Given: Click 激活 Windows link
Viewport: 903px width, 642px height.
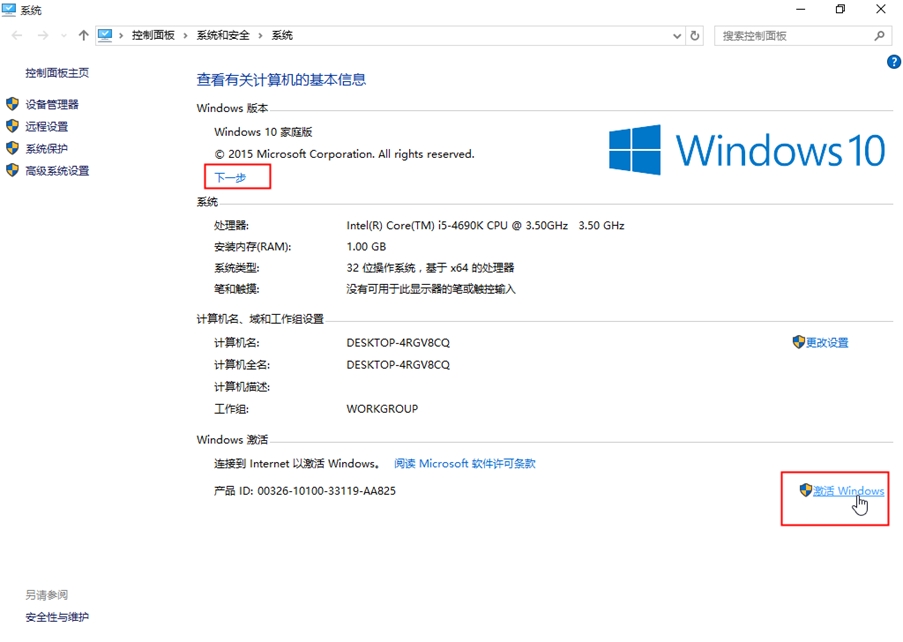Looking at the screenshot, I should (848, 491).
